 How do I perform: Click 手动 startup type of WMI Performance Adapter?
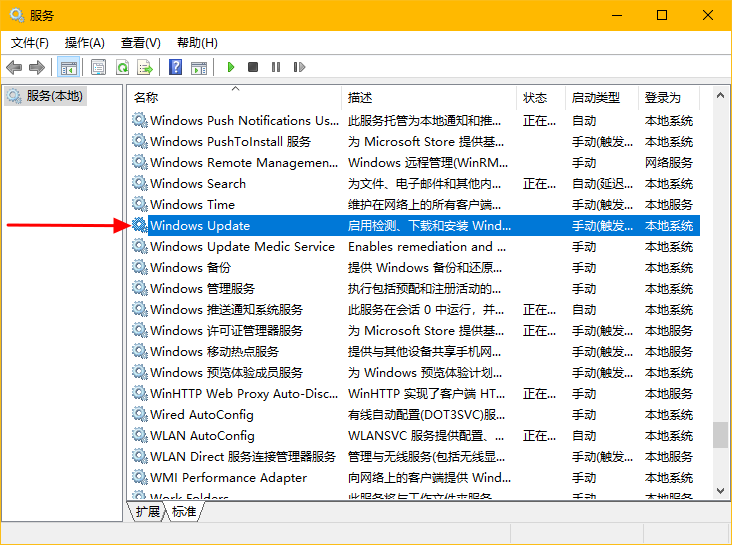click(x=584, y=478)
